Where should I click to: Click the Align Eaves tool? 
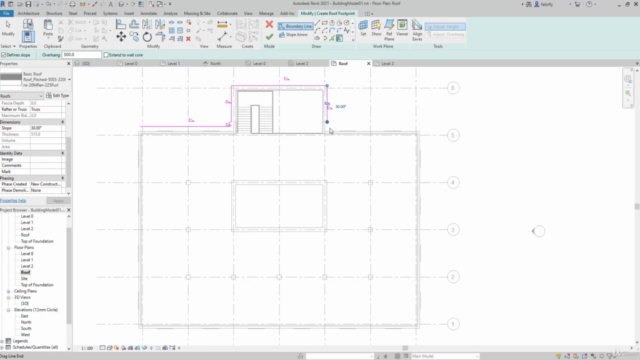(x=417, y=30)
